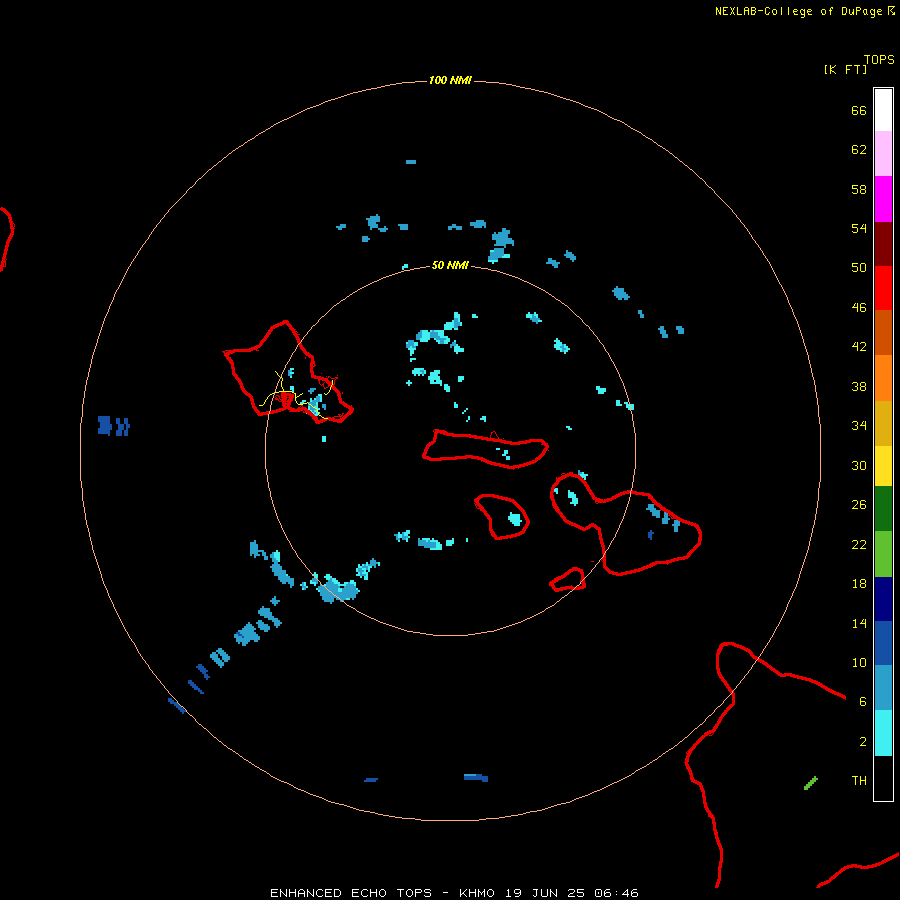Select the light pink legend swatch

point(883,154)
